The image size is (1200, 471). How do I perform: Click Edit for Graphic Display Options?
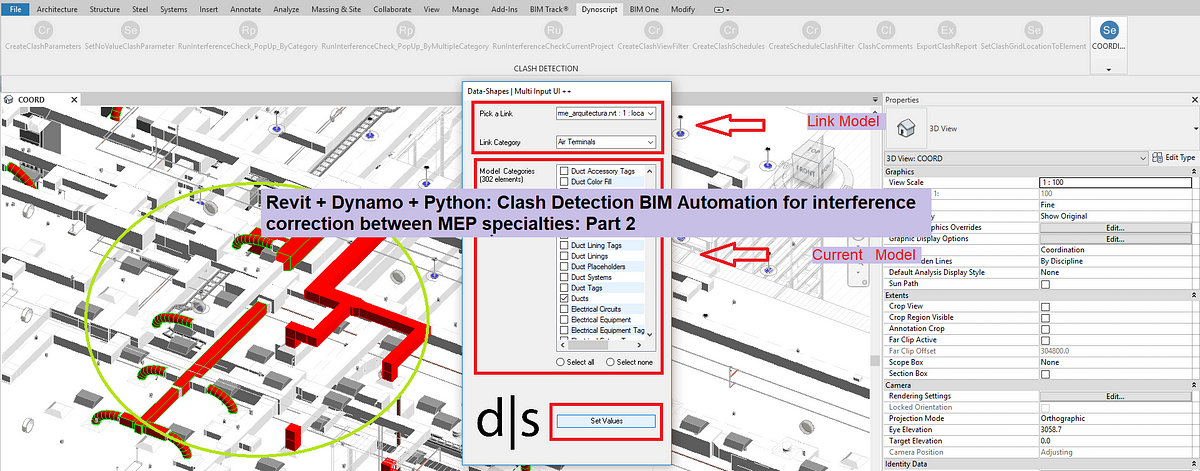coord(1115,239)
